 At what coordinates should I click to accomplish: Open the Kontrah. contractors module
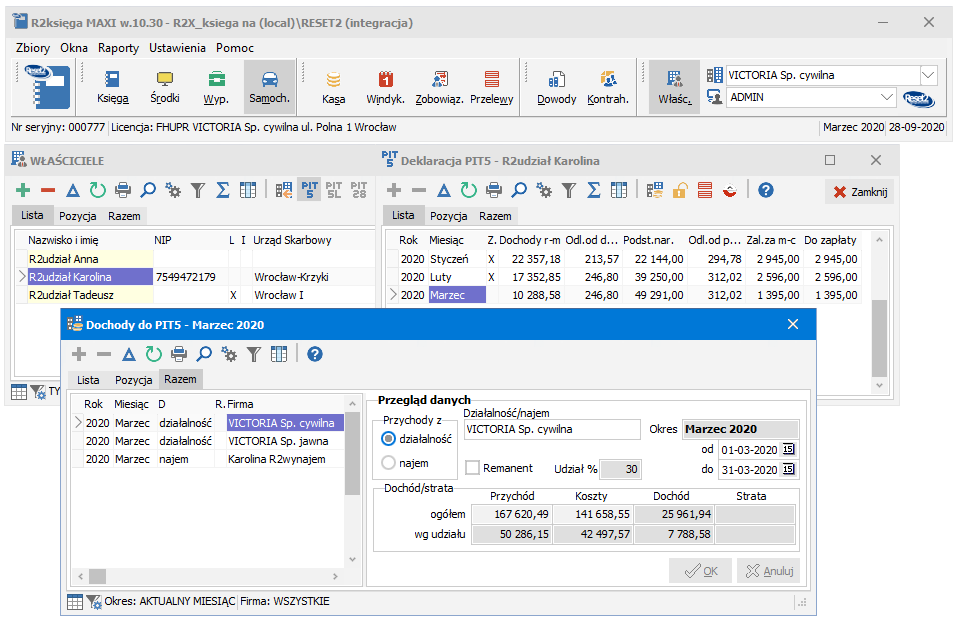tap(608, 87)
